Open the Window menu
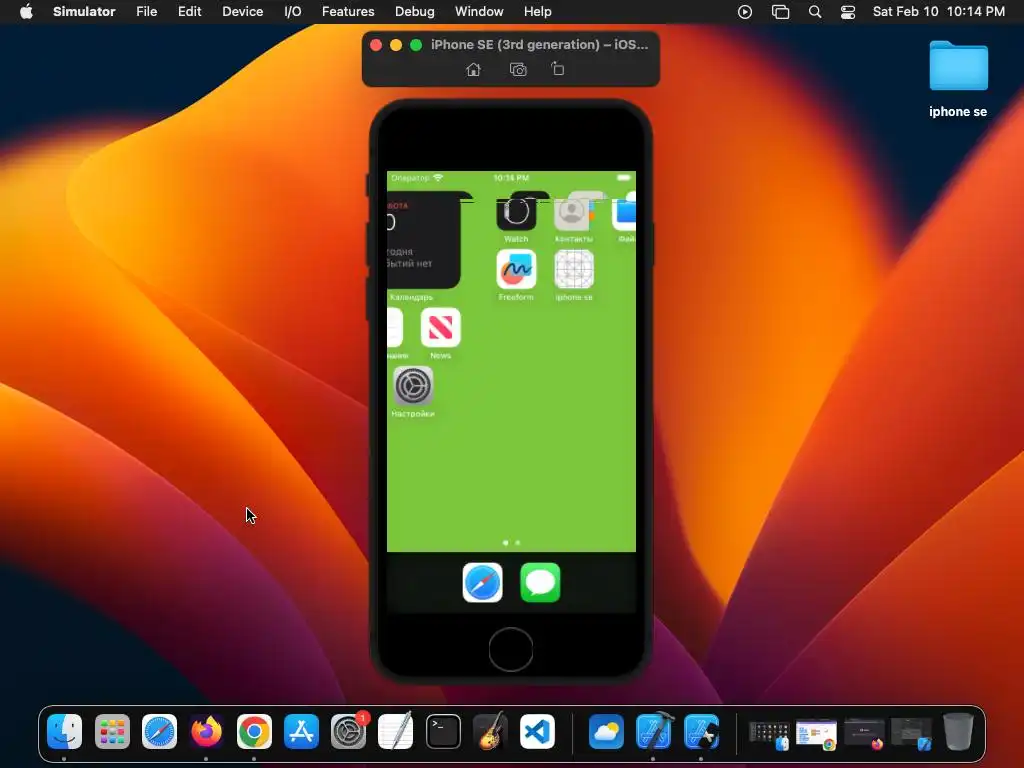 coord(479,12)
